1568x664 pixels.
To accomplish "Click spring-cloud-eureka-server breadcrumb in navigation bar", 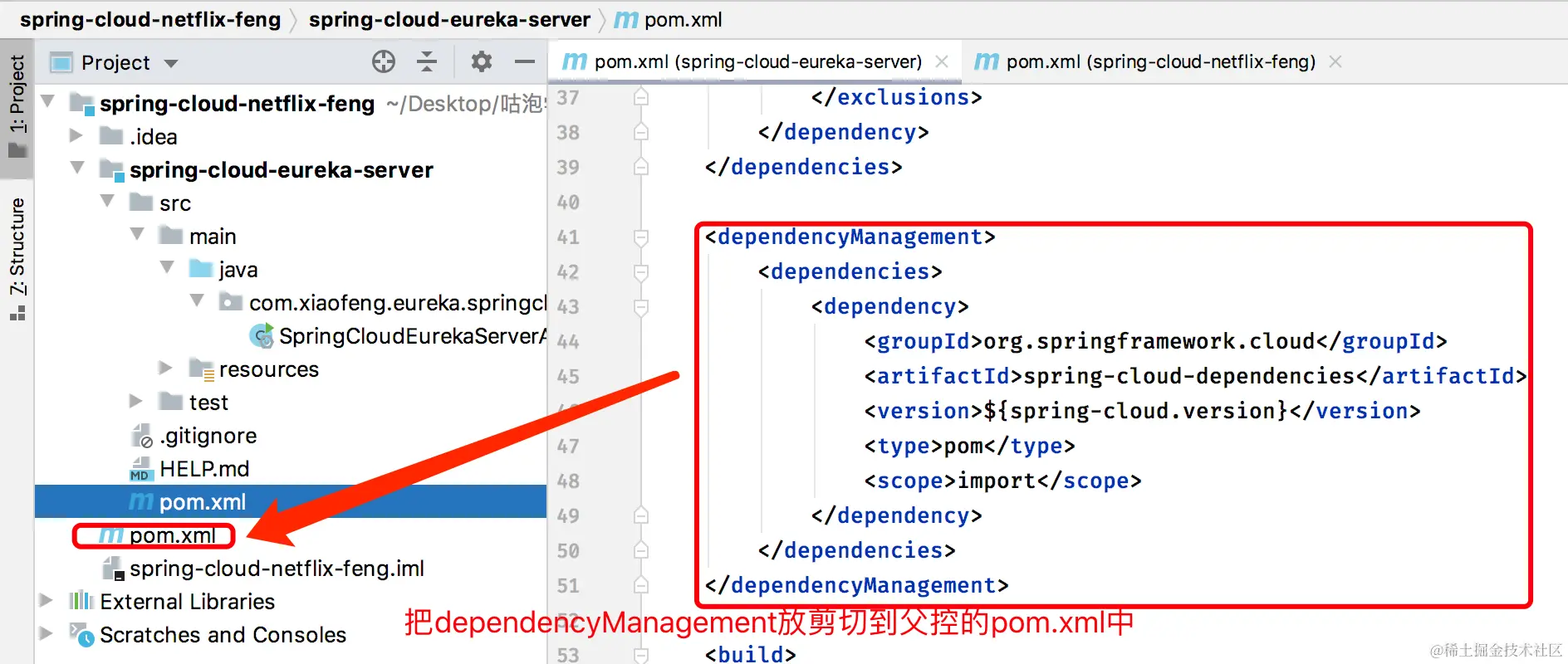I will pyautogui.click(x=449, y=19).
